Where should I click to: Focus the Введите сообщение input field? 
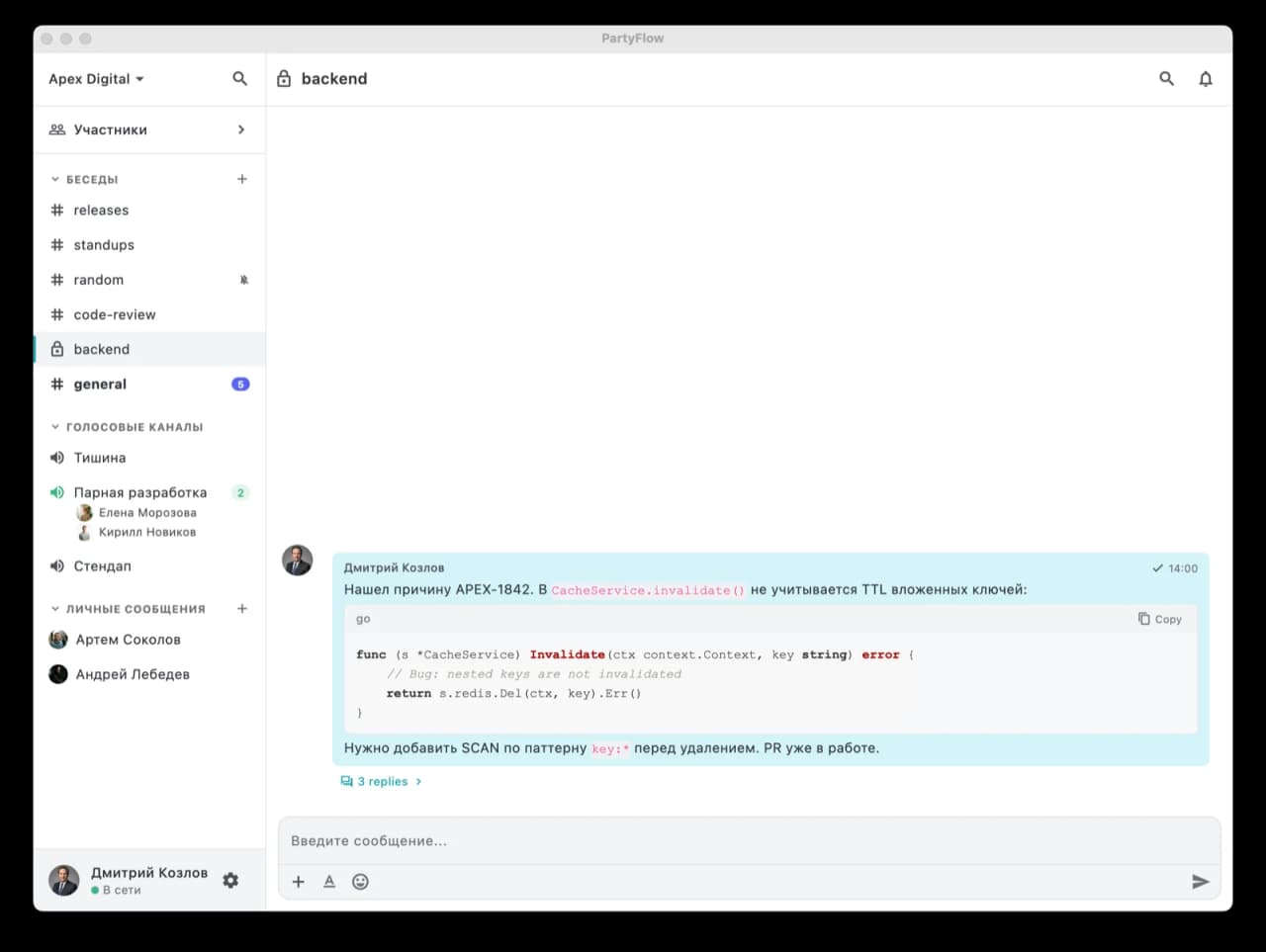[748, 840]
